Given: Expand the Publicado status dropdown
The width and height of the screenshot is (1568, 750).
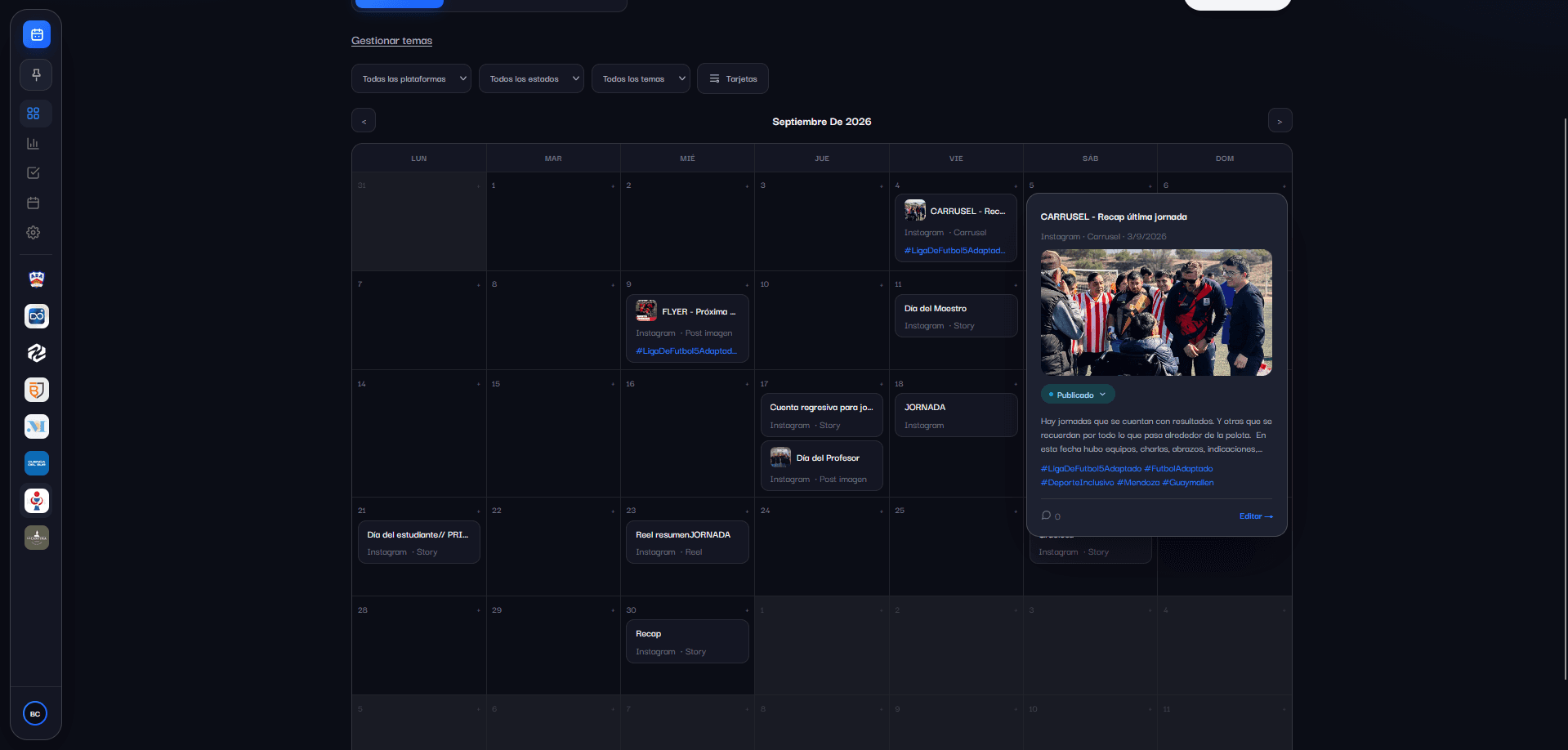Looking at the screenshot, I should pos(1078,395).
